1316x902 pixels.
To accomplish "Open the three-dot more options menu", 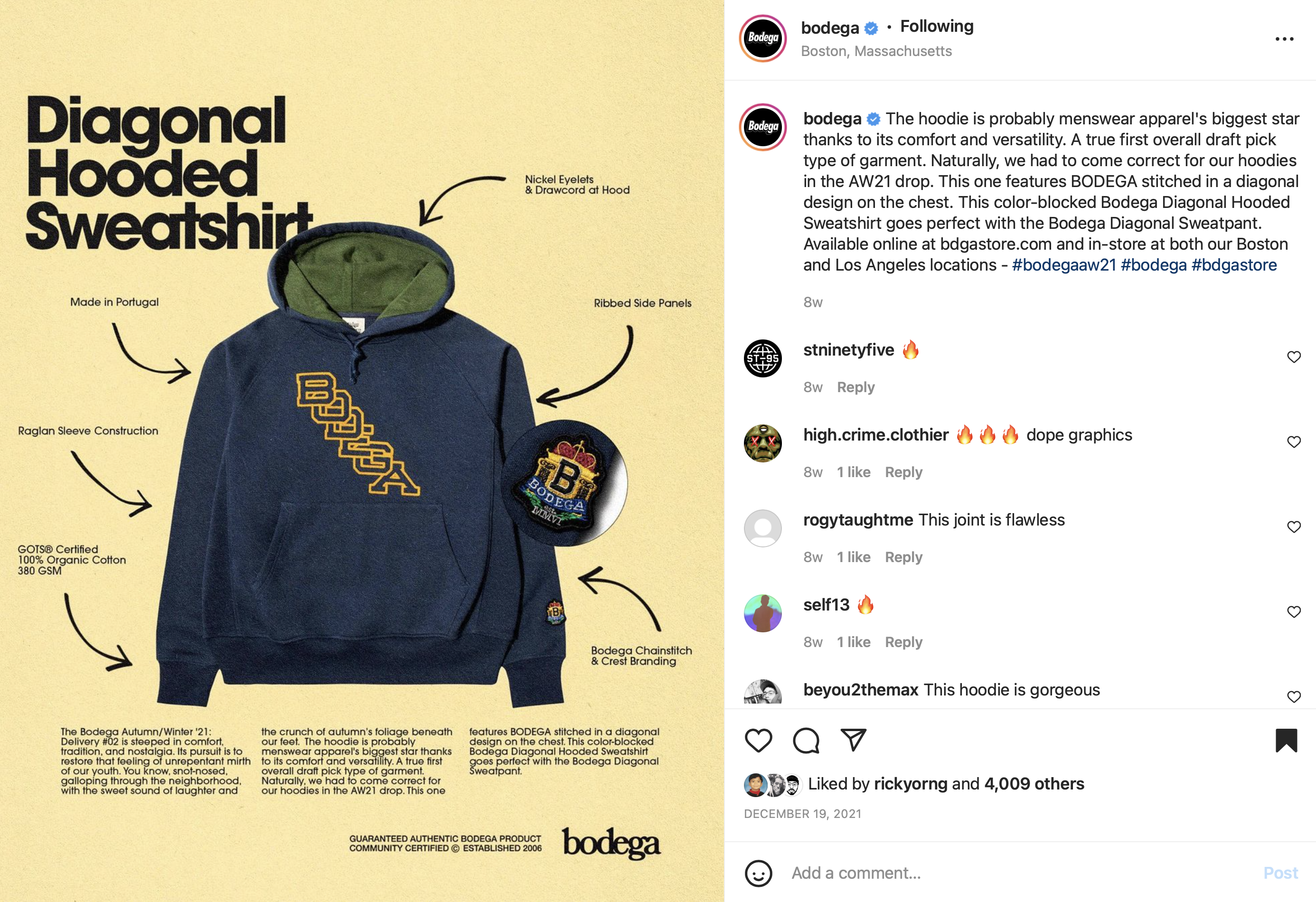I will [1284, 39].
